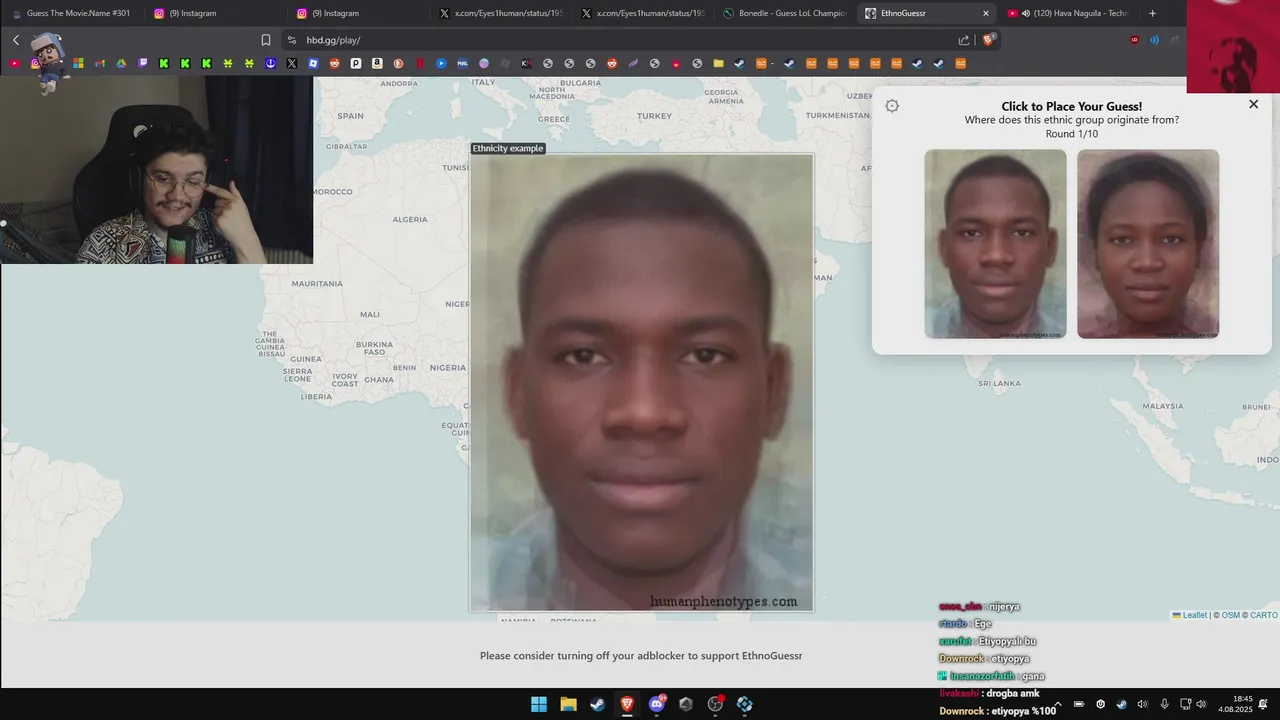Click the Leaflet attribution link

point(1190,615)
